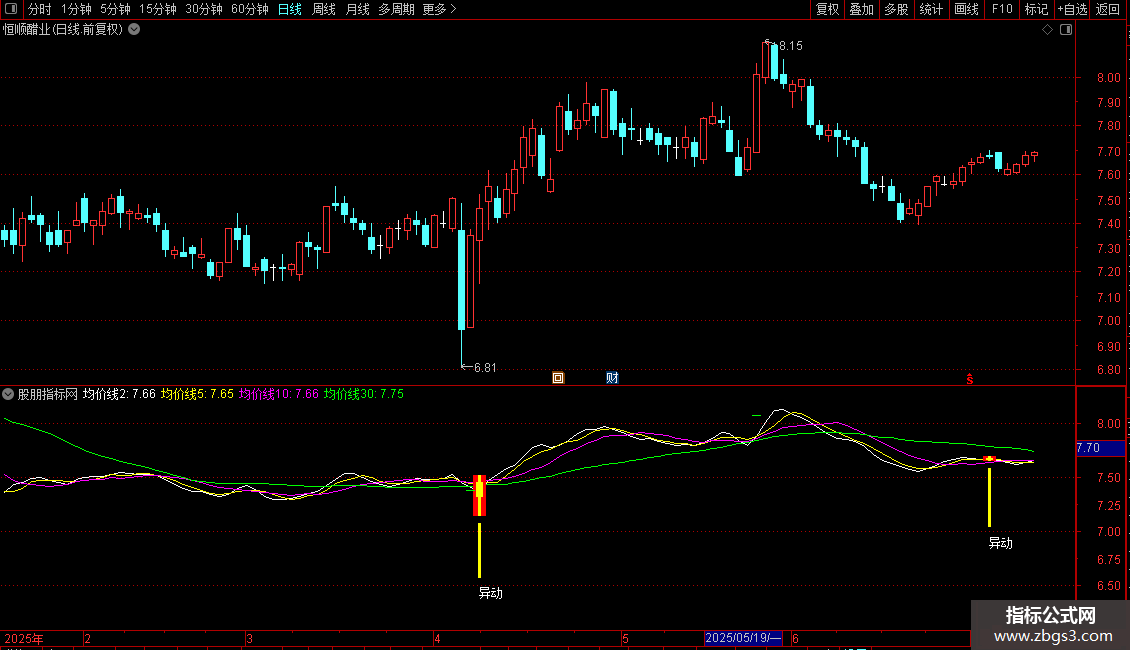This screenshot has height=650, width=1130.
Task: Toggle the left side panel icon
Action: point(11,9)
